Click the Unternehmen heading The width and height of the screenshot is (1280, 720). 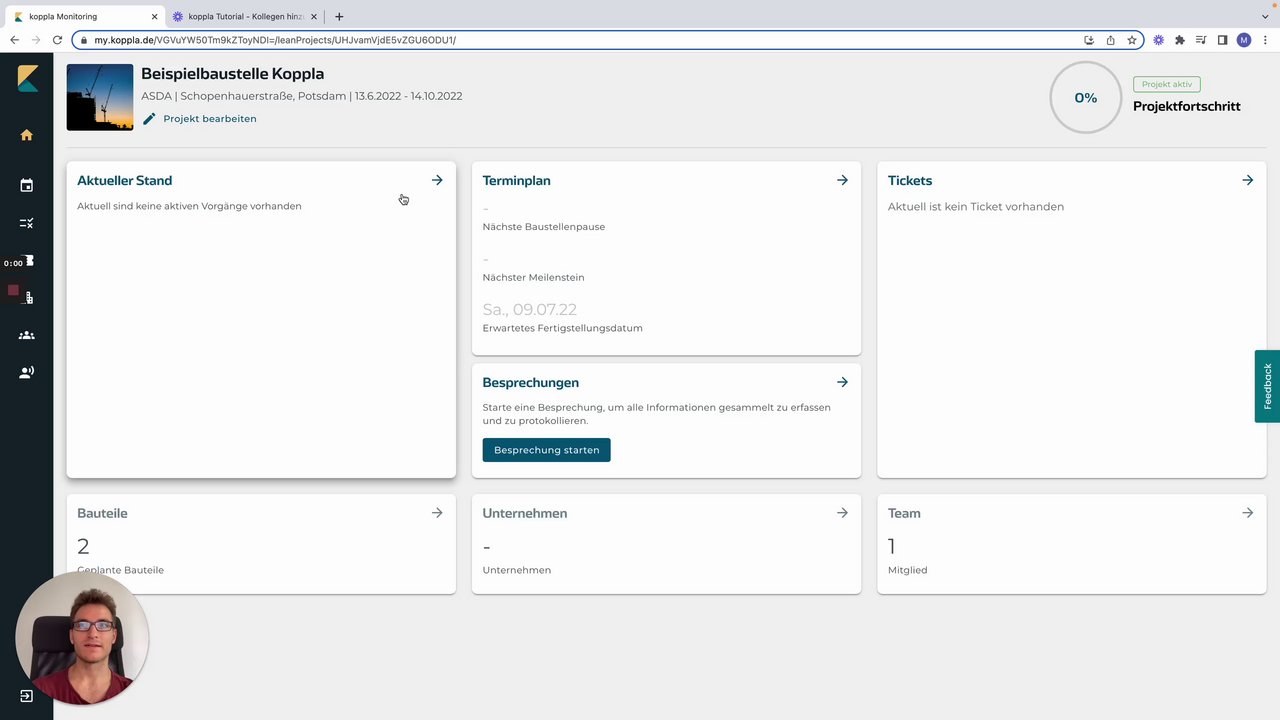(525, 513)
